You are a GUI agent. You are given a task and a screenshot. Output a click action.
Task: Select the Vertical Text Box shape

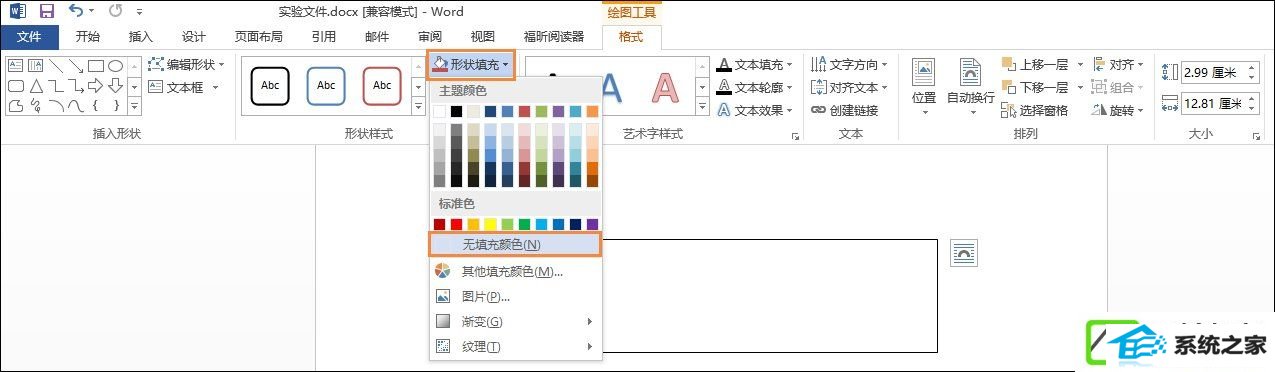click(x=36, y=65)
